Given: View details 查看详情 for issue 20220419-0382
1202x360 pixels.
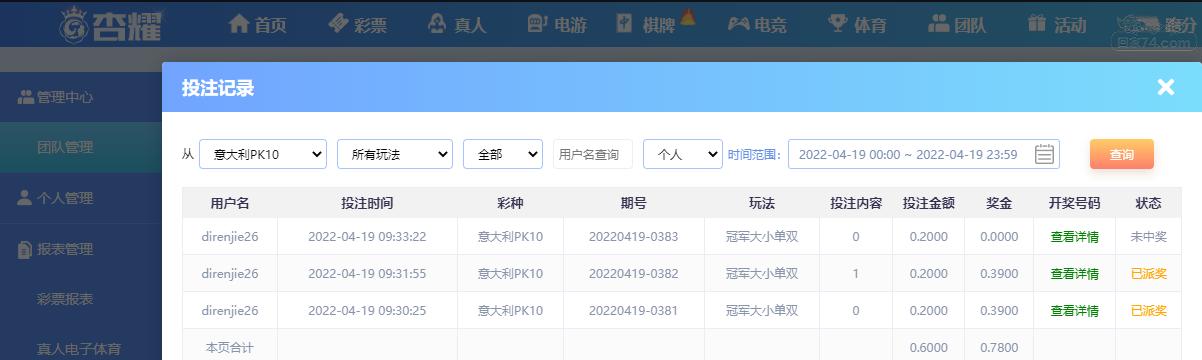Looking at the screenshot, I should pyautogui.click(x=1075, y=274).
